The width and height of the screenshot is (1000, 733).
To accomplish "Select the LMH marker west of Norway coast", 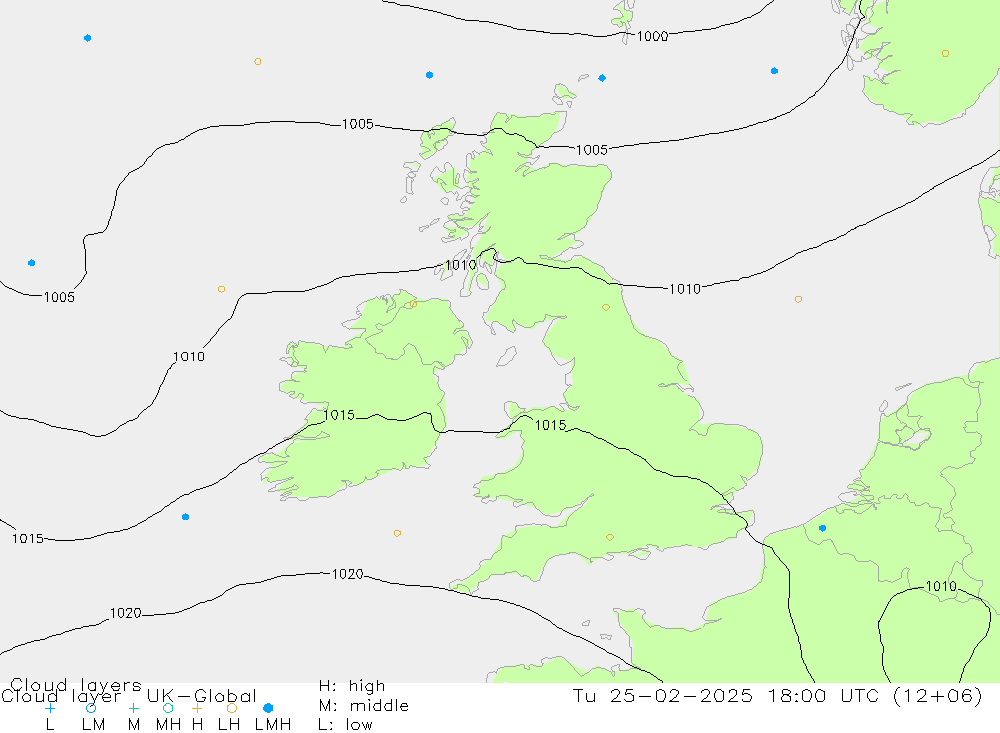I will pos(774,71).
